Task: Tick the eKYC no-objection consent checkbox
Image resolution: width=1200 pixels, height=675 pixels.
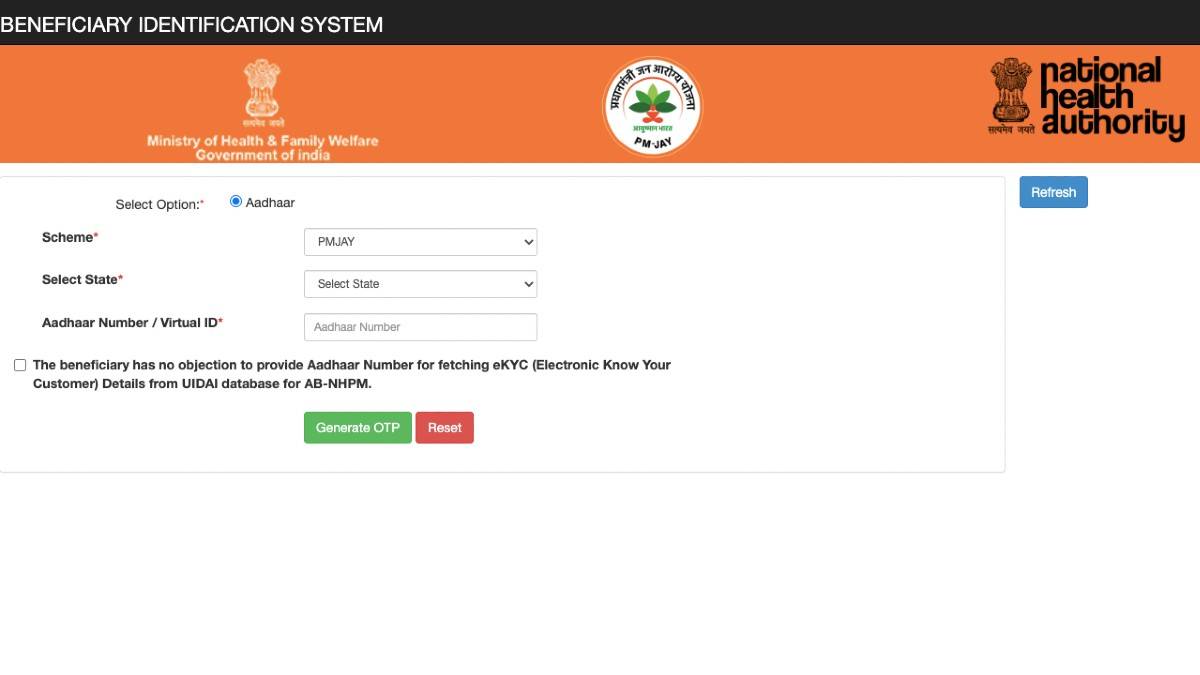Action: point(20,365)
